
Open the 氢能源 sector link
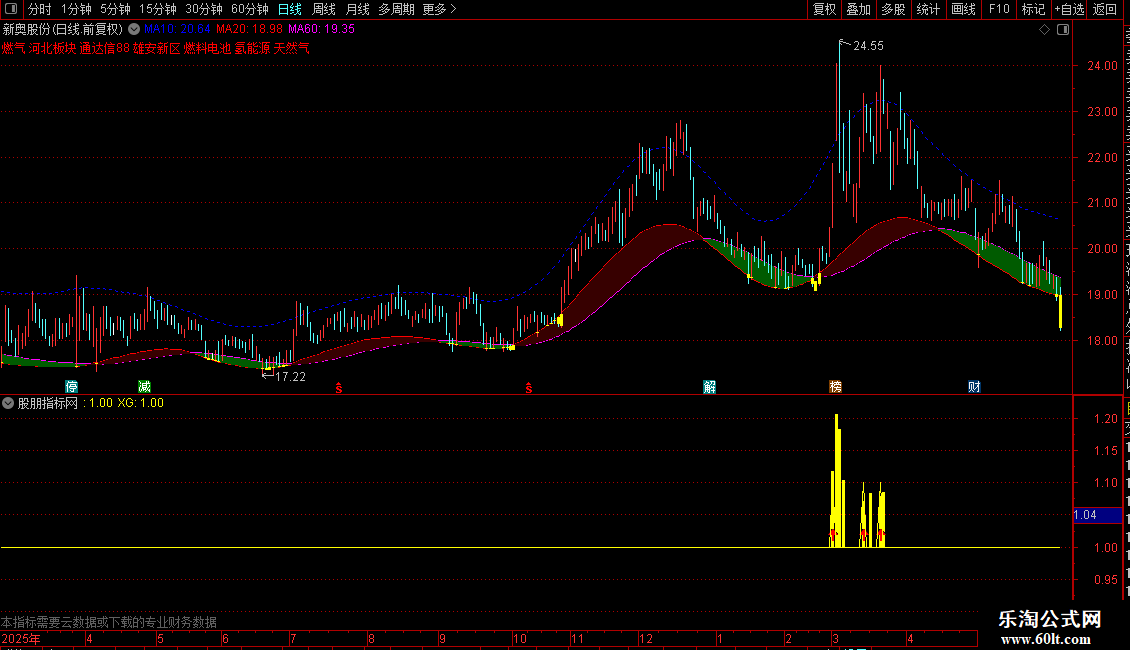click(x=252, y=48)
